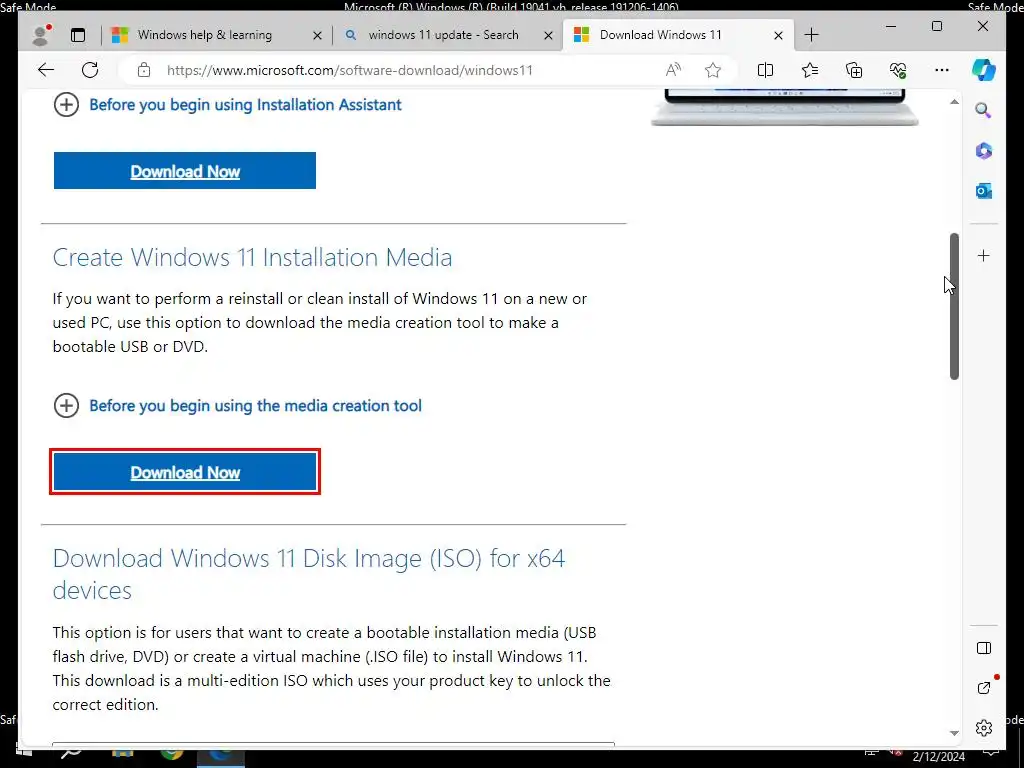Add a sidebar app with plus
1024x768 pixels.
pyautogui.click(x=984, y=255)
